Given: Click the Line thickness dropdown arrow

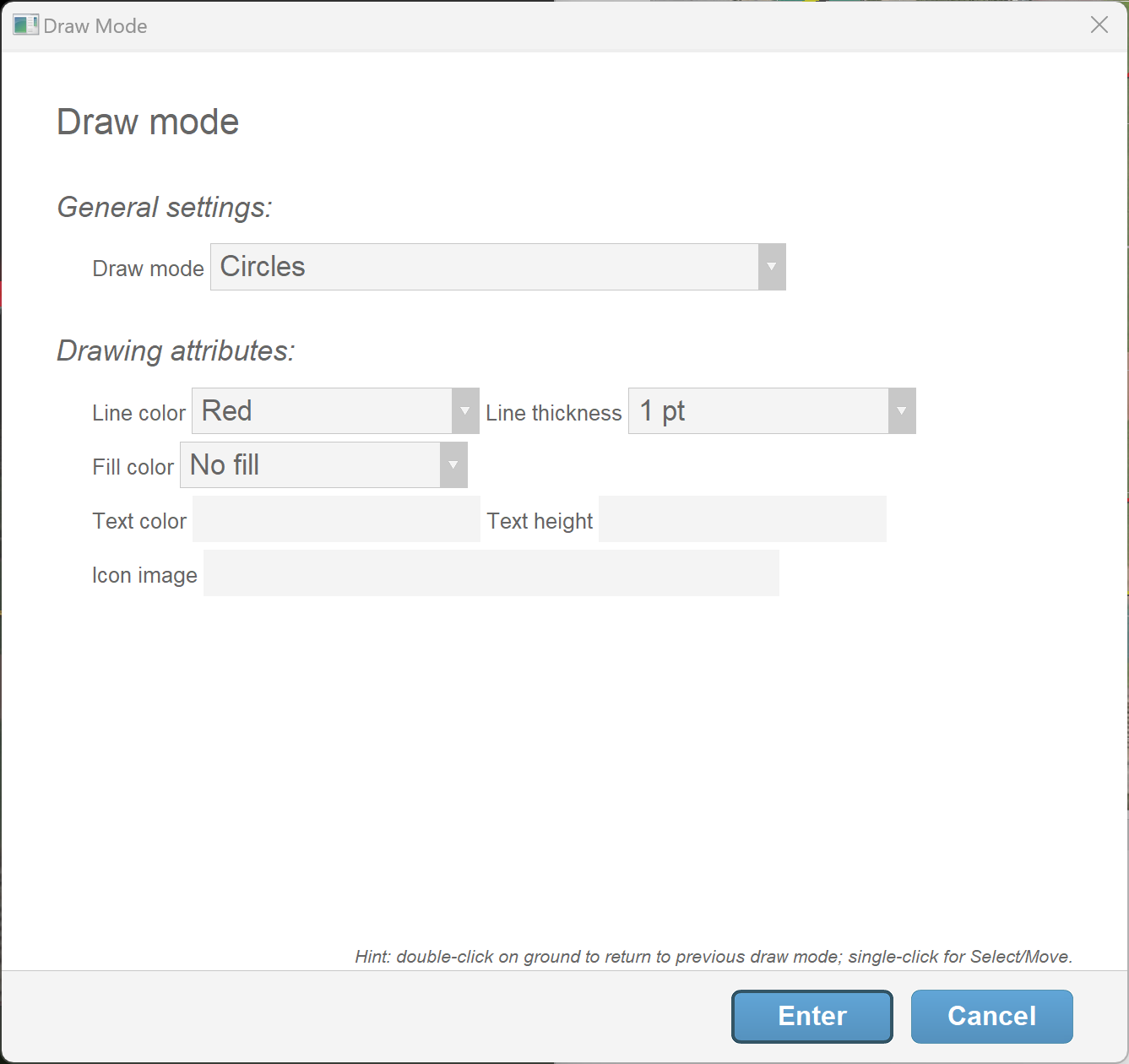Looking at the screenshot, I should (902, 411).
